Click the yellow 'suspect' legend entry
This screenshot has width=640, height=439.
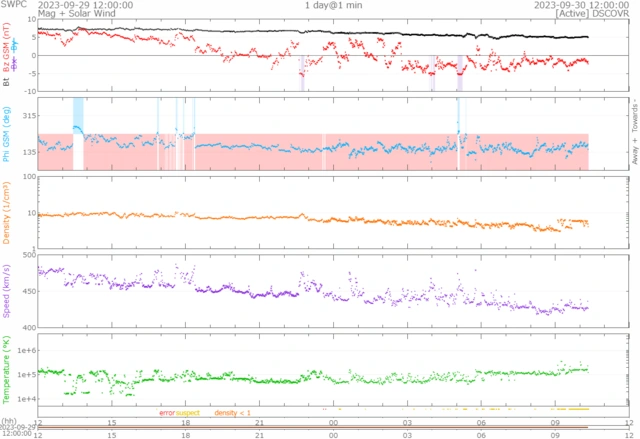click(188, 412)
